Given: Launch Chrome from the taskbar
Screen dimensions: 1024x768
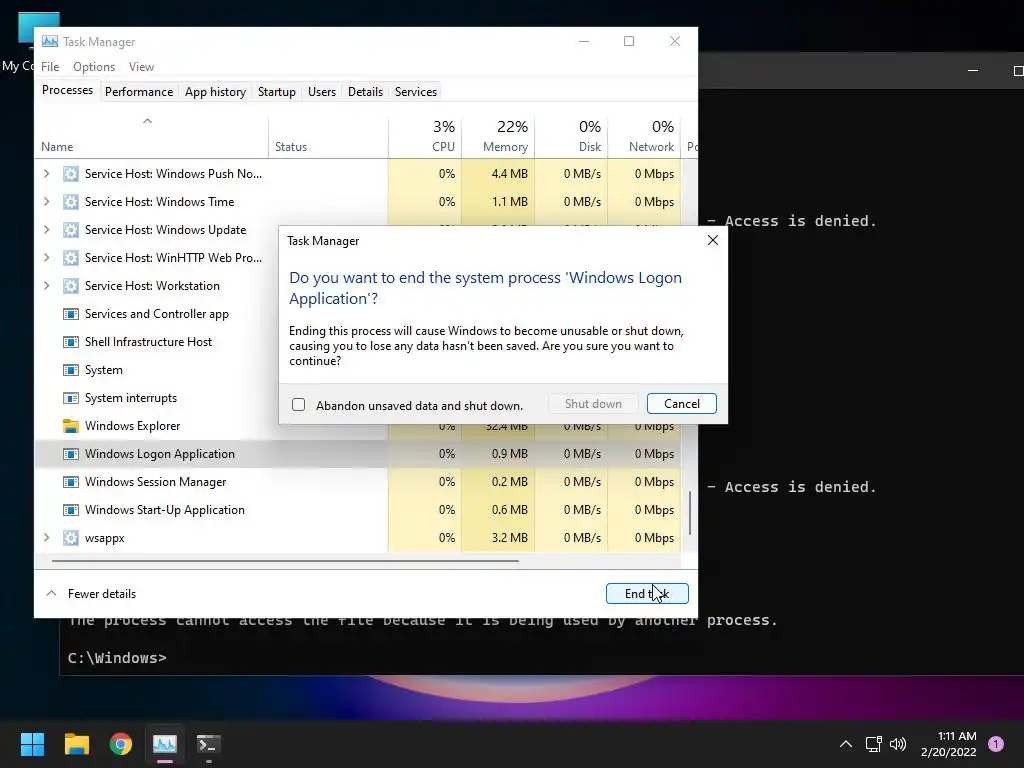Looking at the screenshot, I should point(121,744).
